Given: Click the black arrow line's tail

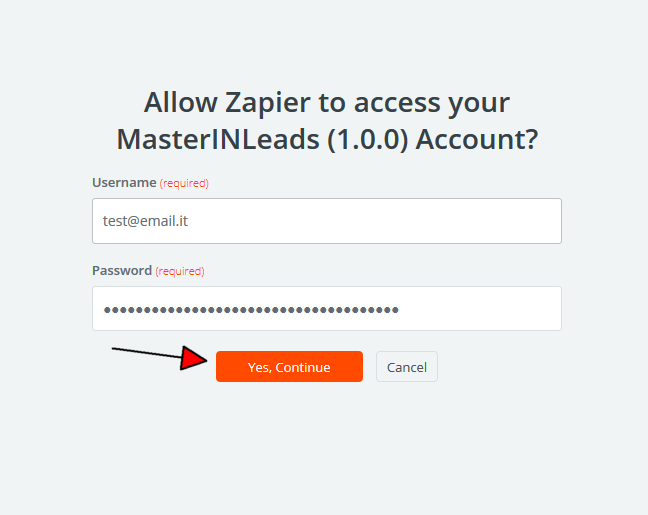Looking at the screenshot, I should pyautogui.click(x=116, y=349).
